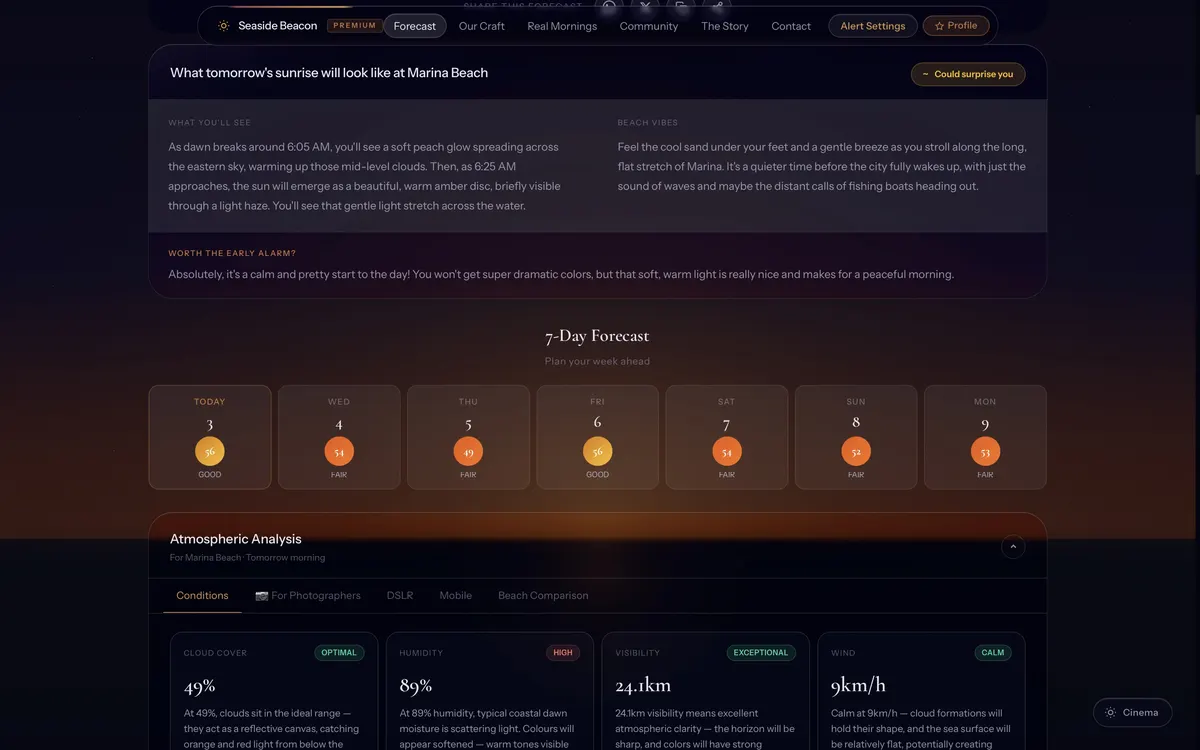1200x750 pixels.
Task: Click the camera icon beside For Photographers
Action: pos(262,596)
